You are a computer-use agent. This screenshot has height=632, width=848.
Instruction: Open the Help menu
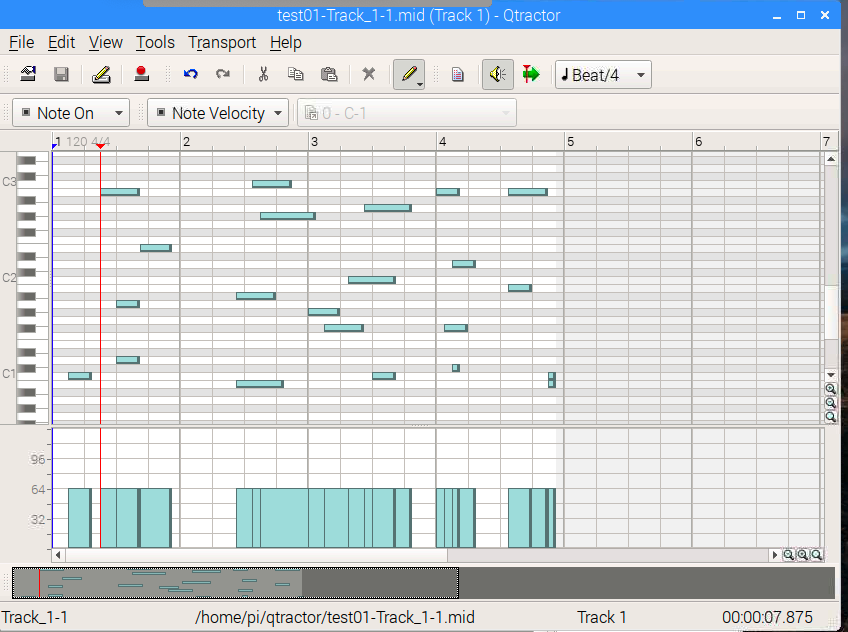pos(286,42)
